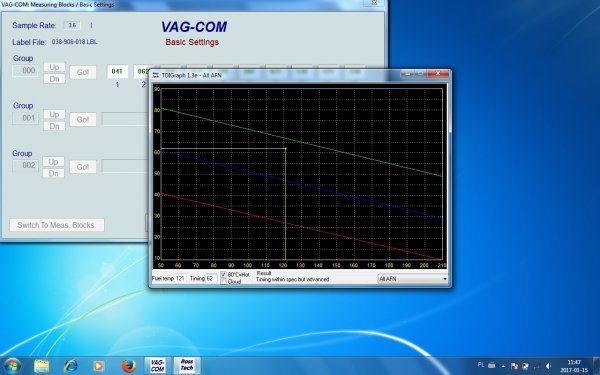600x375 pixels.
Task: Click Up button for Group 001
Action: pos(54,114)
